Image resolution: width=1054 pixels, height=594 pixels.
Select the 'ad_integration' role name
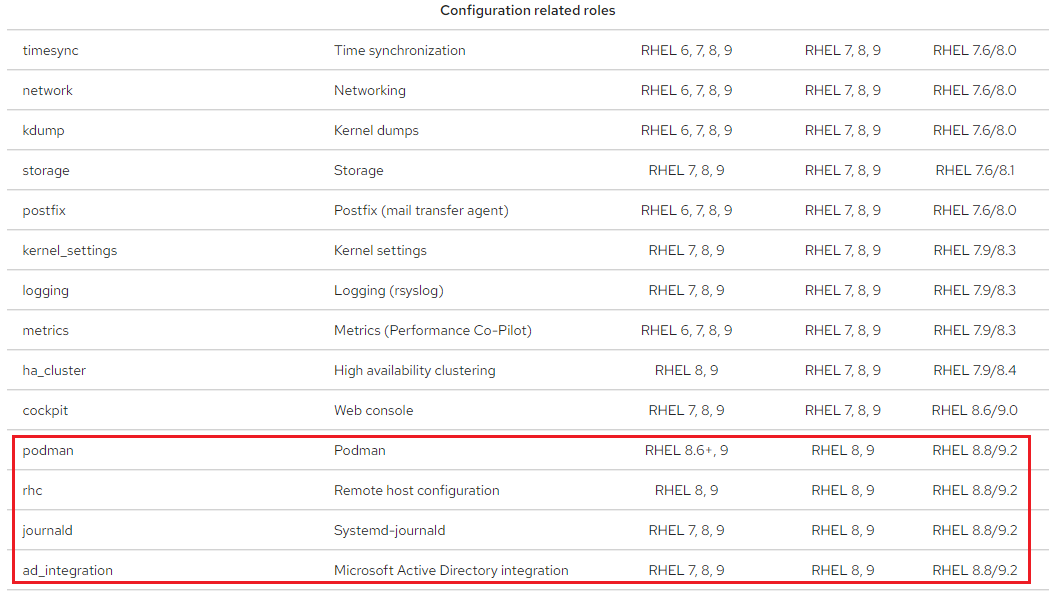67,570
